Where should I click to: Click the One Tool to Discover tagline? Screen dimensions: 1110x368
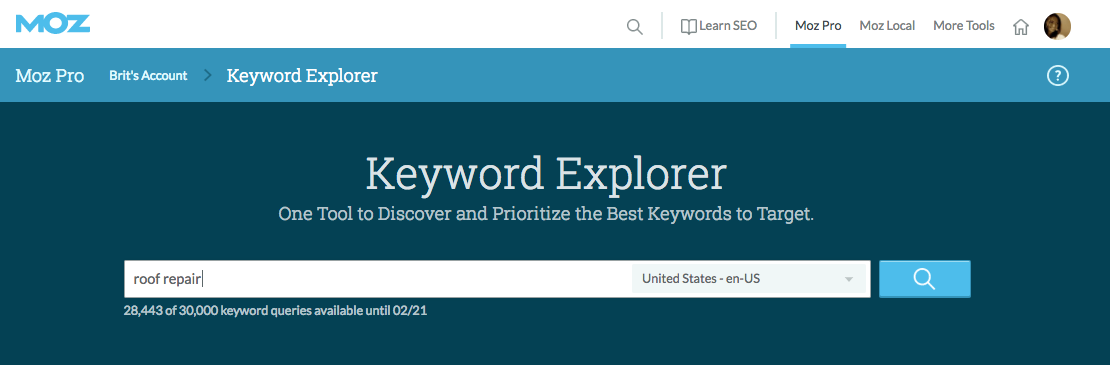(546, 214)
